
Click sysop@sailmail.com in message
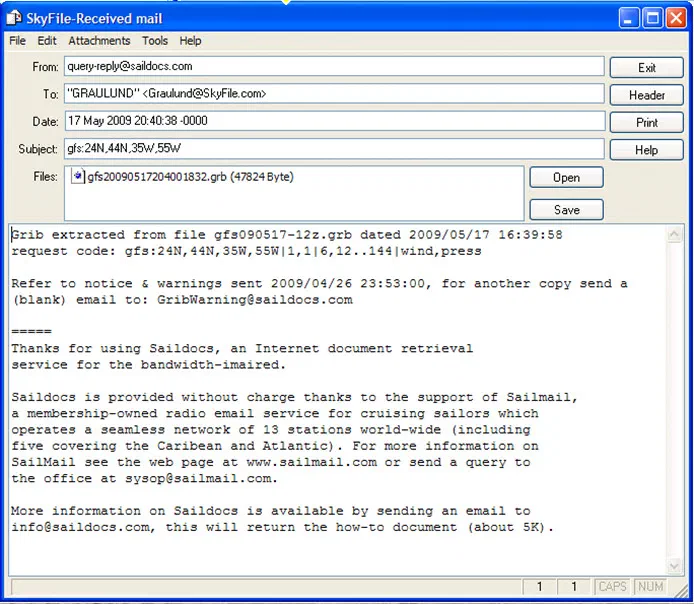(x=198, y=478)
